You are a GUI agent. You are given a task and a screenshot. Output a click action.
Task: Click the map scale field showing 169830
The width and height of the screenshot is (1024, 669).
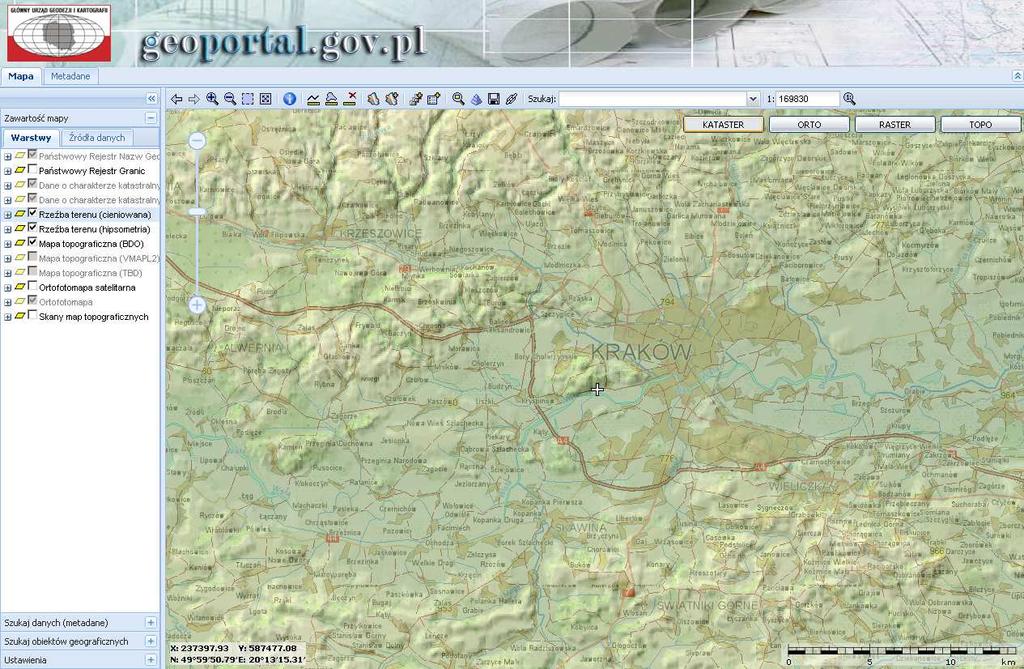point(808,99)
